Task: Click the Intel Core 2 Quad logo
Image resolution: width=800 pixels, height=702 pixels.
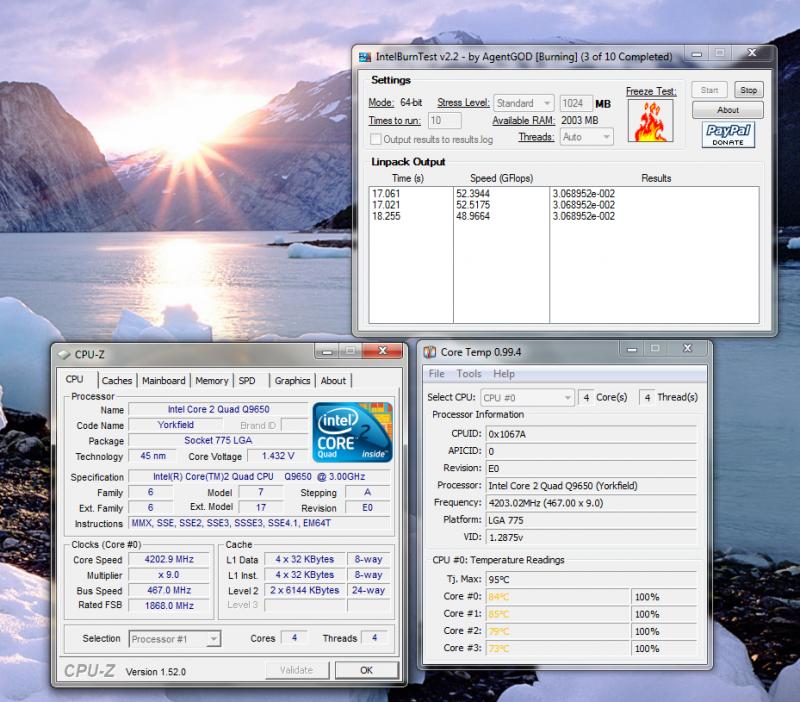Action: coord(351,432)
